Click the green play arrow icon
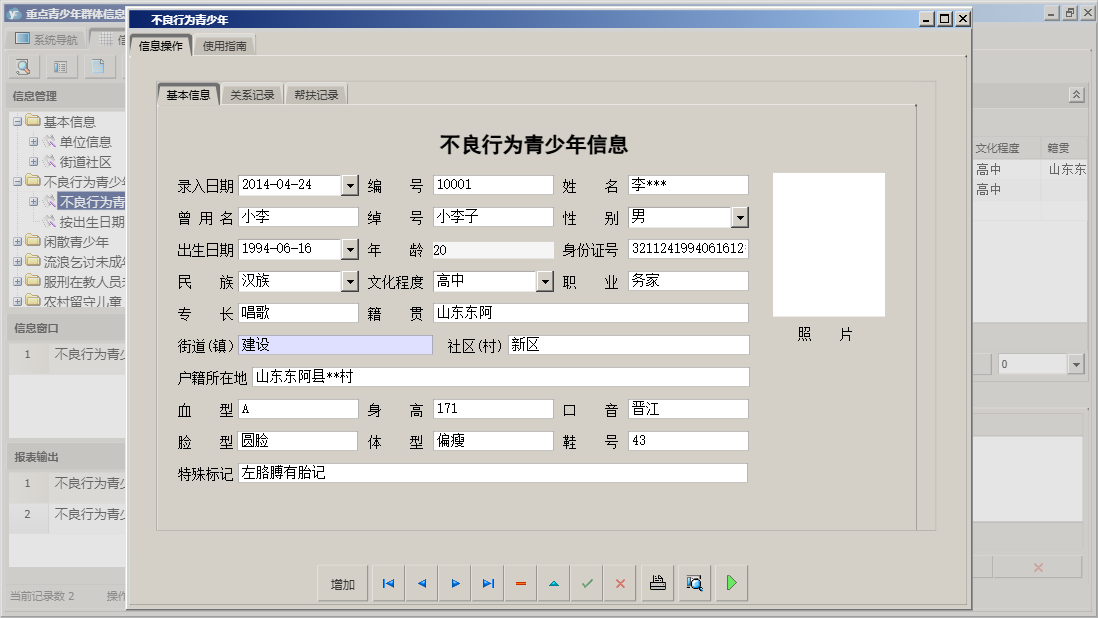 [731, 584]
